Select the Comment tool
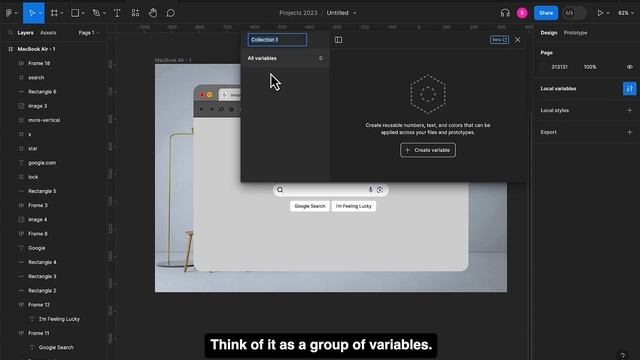The width and height of the screenshot is (640, 360). (x=171, y=13)
